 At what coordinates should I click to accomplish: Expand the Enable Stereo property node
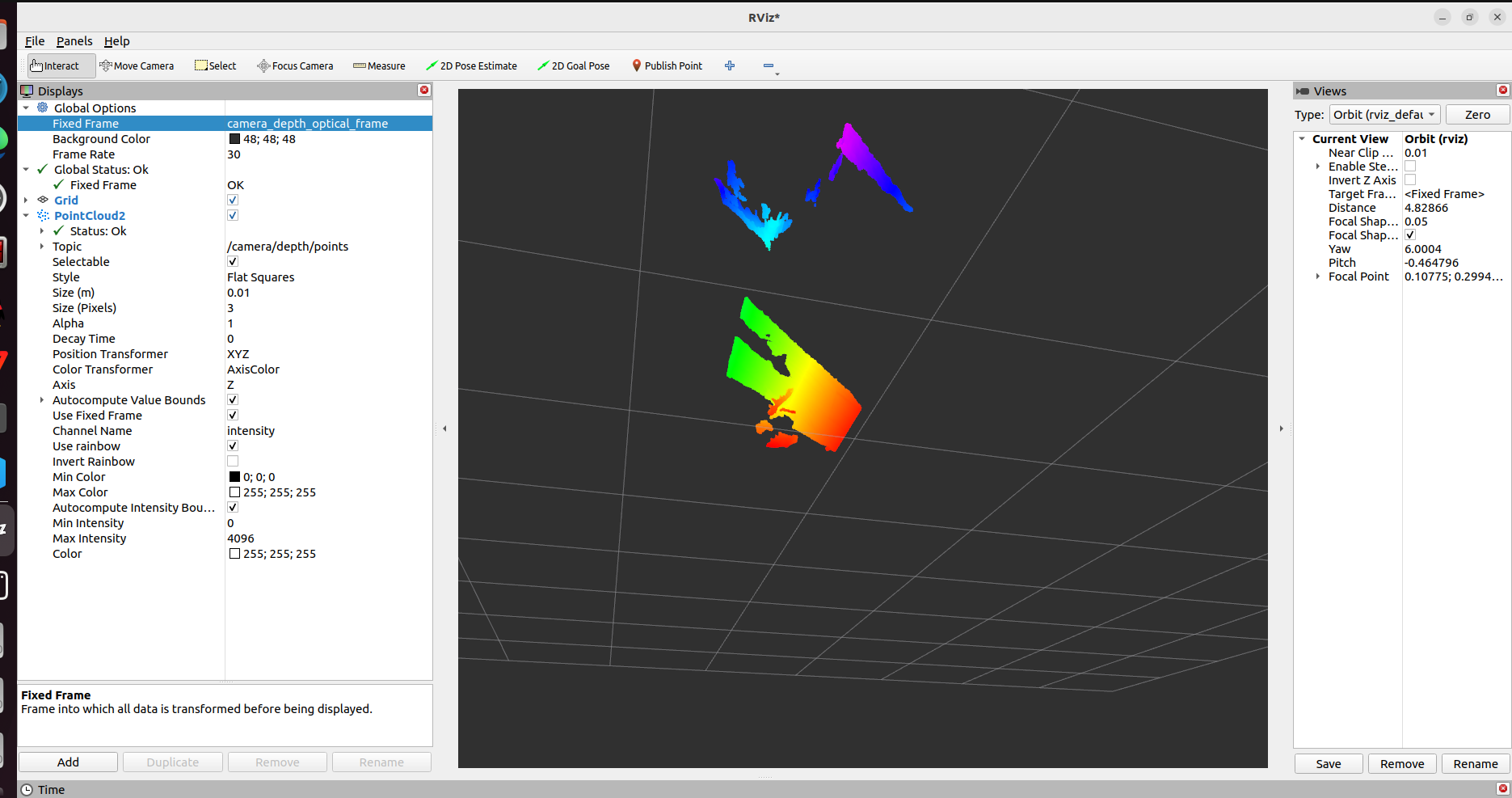point(1318,166)
